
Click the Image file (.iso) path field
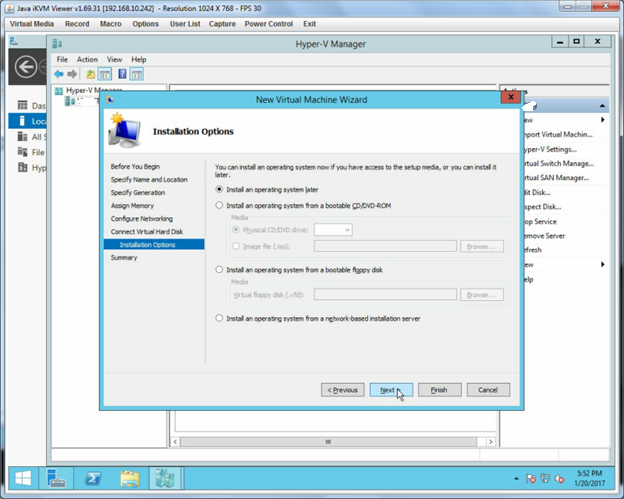pyautogui.click(x=385, y=246)
